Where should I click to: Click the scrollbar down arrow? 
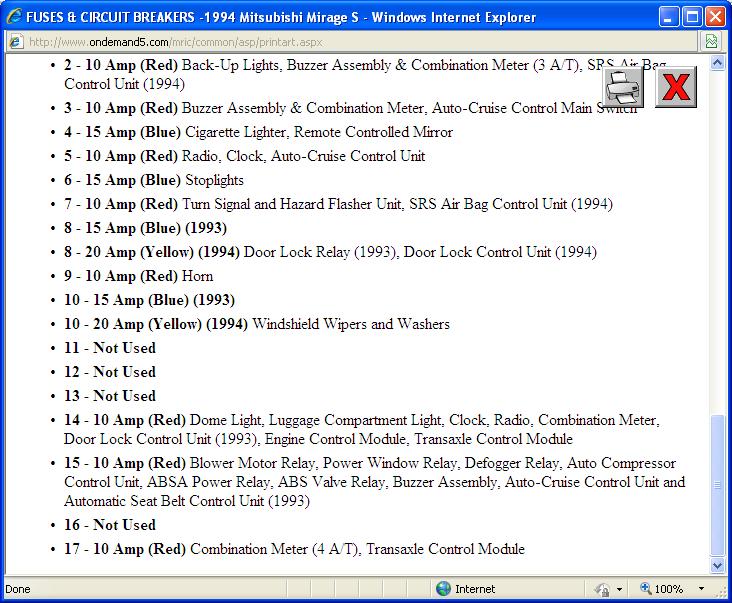[718, 565]
